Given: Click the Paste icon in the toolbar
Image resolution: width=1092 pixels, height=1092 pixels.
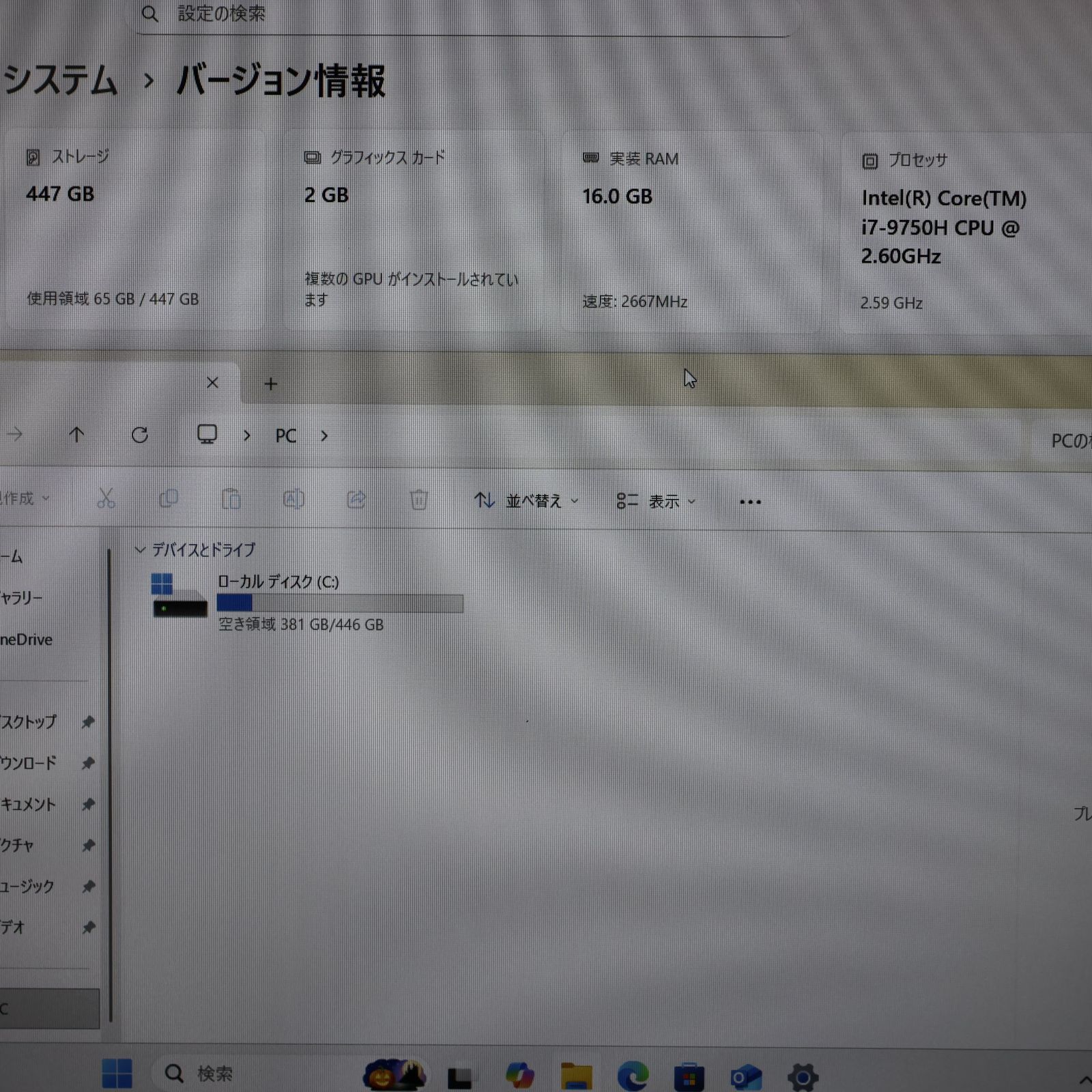Looking at the screenshot, I should (x=231, y=499).
